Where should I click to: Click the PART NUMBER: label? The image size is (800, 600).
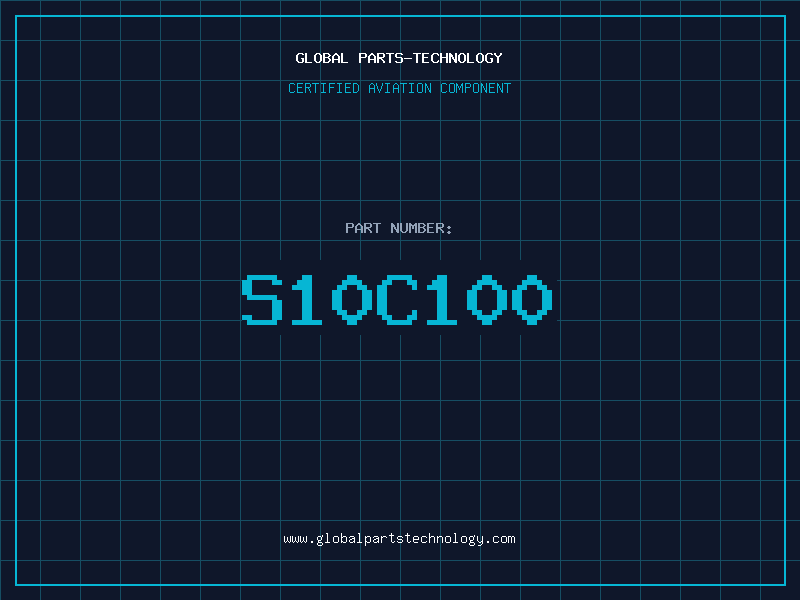pyautogui.click(x=399, y=228)
